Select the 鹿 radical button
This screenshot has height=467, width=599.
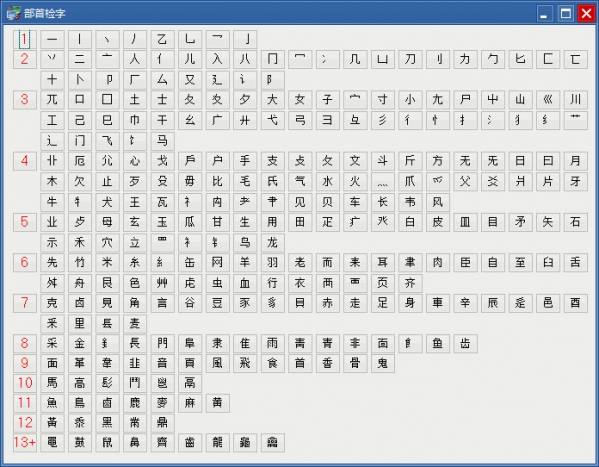134,403
